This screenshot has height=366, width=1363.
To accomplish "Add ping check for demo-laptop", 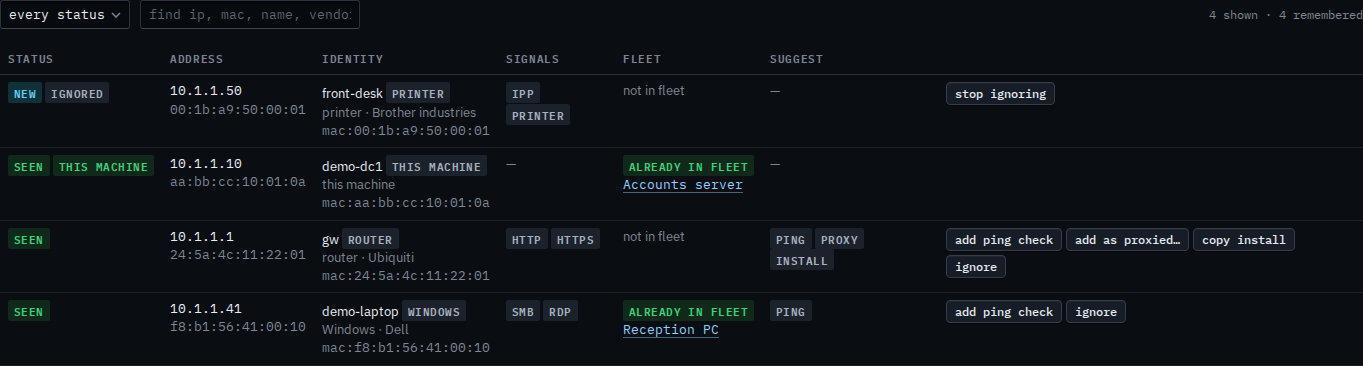I will tap(1004, 312).
